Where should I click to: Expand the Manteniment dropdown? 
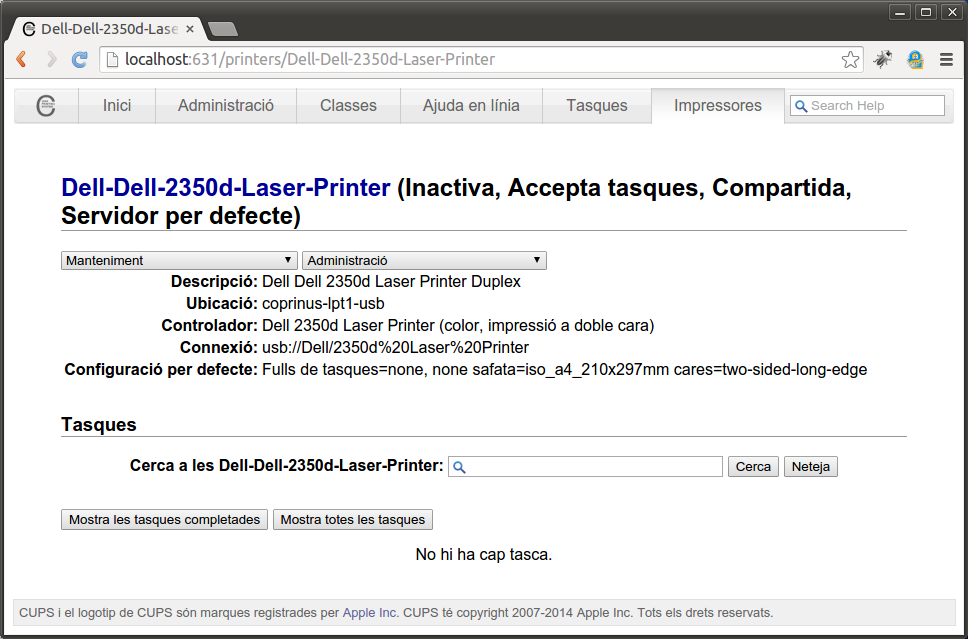(180, 261)
